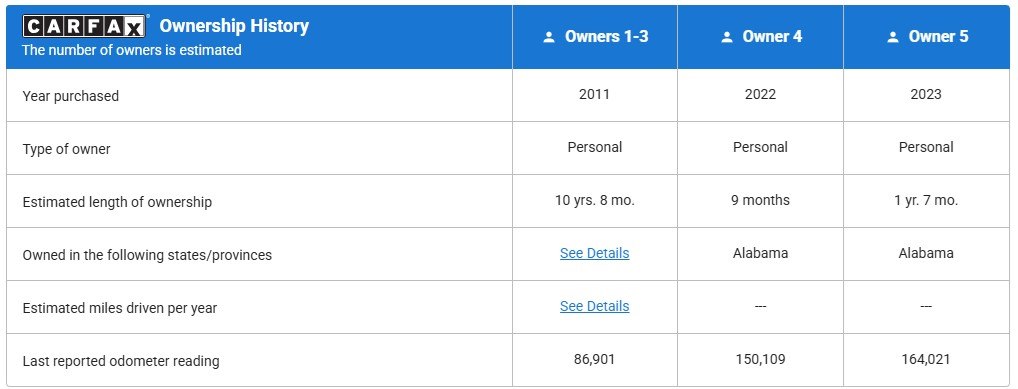Select the Owners 1-3 column header
This screenshot has width=1018, height=389.
(595, 37)
